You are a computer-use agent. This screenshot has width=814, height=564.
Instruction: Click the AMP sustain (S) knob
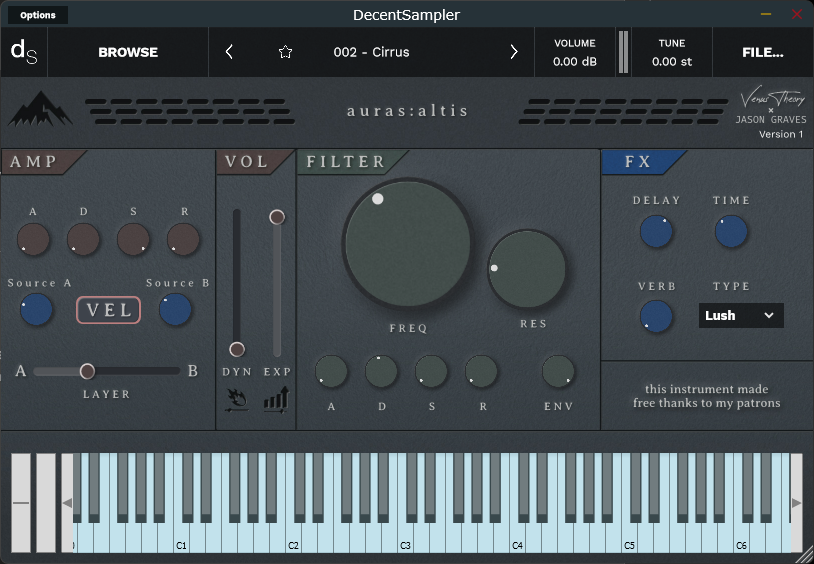133,239
